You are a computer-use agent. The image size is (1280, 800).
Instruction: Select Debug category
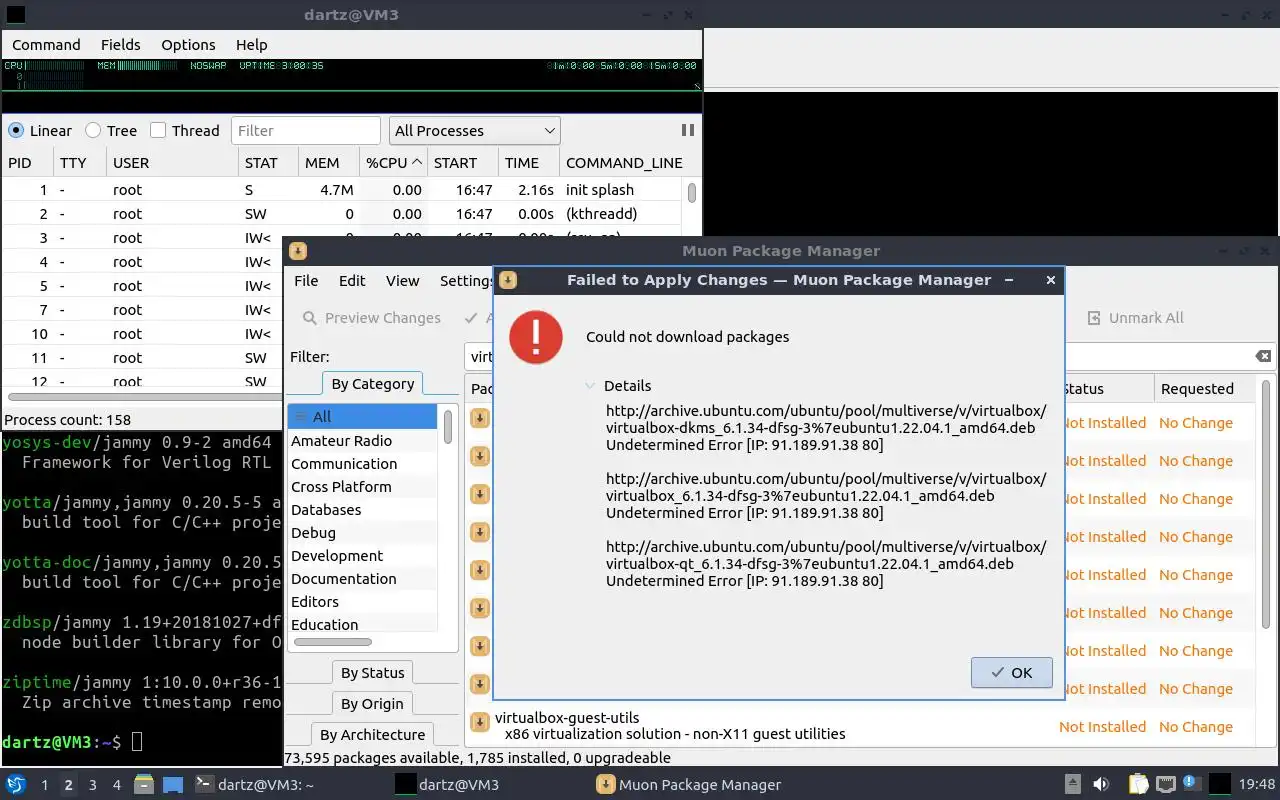(362, 533)
